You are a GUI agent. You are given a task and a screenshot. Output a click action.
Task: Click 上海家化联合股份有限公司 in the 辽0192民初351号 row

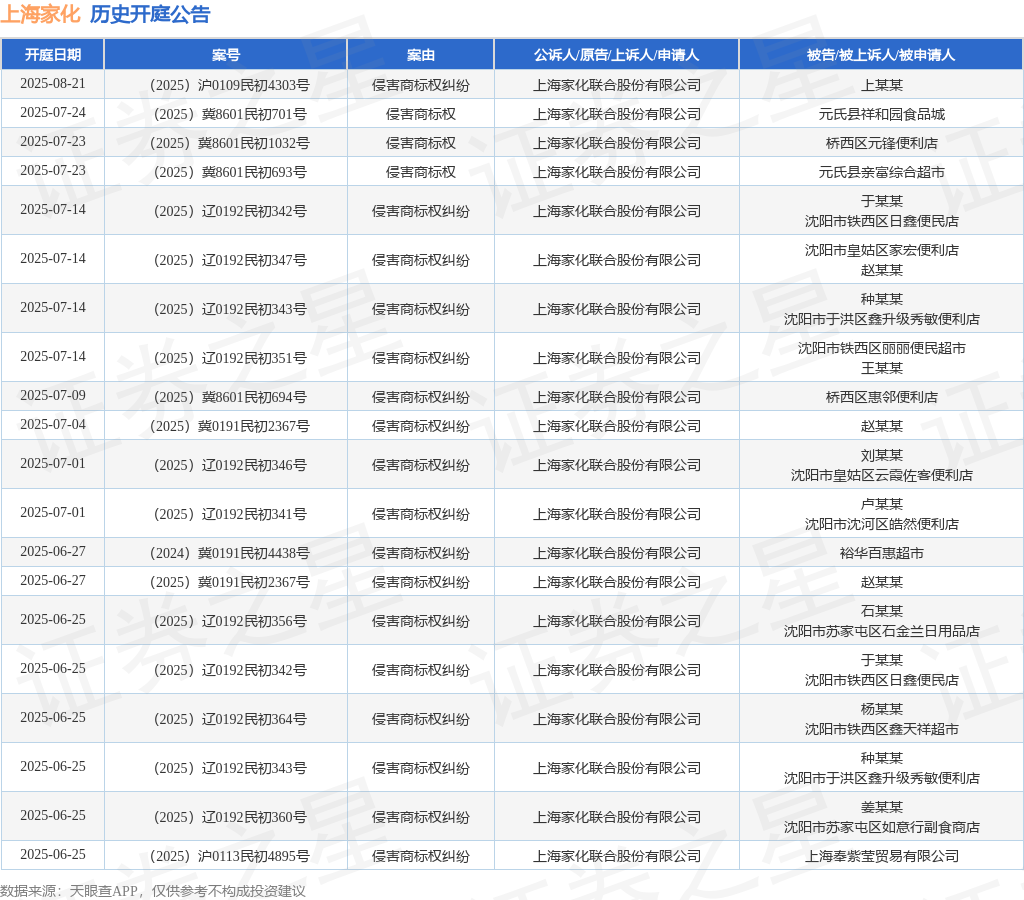pyautogui.click(x=616, y=358)
